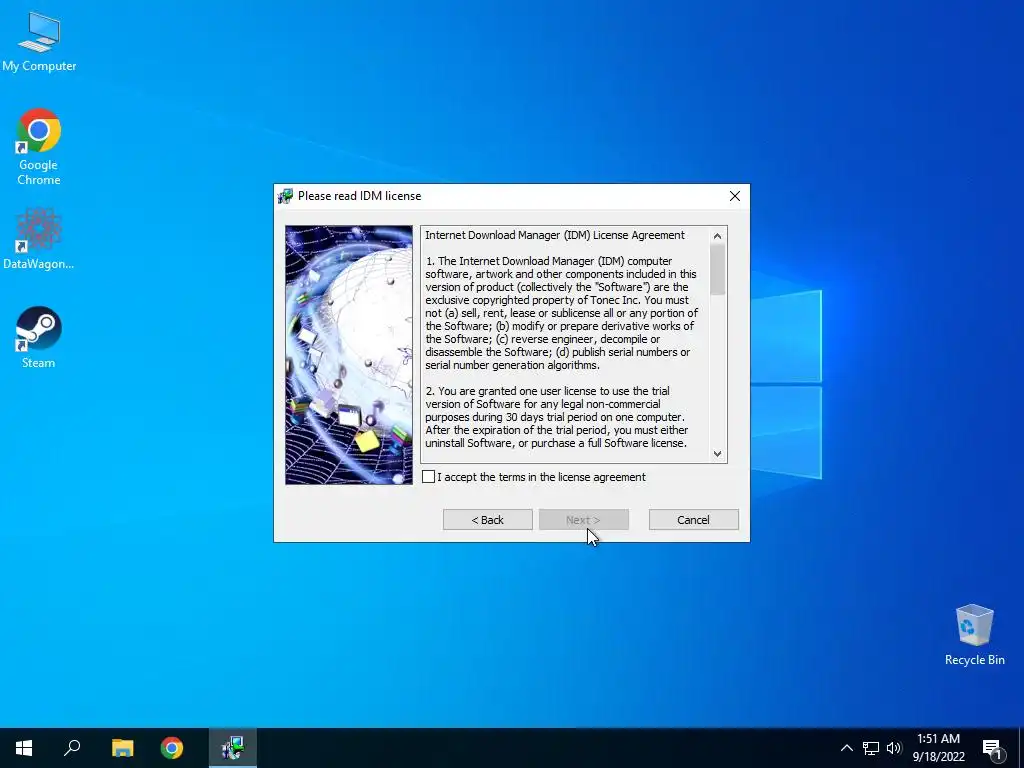This screenshot has width=1024, height=768.
Task: Activate the IDM installer taskbar button
Action: point(232,748)
